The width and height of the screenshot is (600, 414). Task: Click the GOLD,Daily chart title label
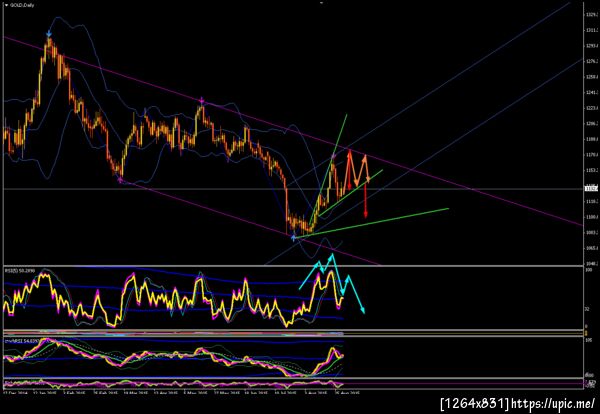point(22,5)
